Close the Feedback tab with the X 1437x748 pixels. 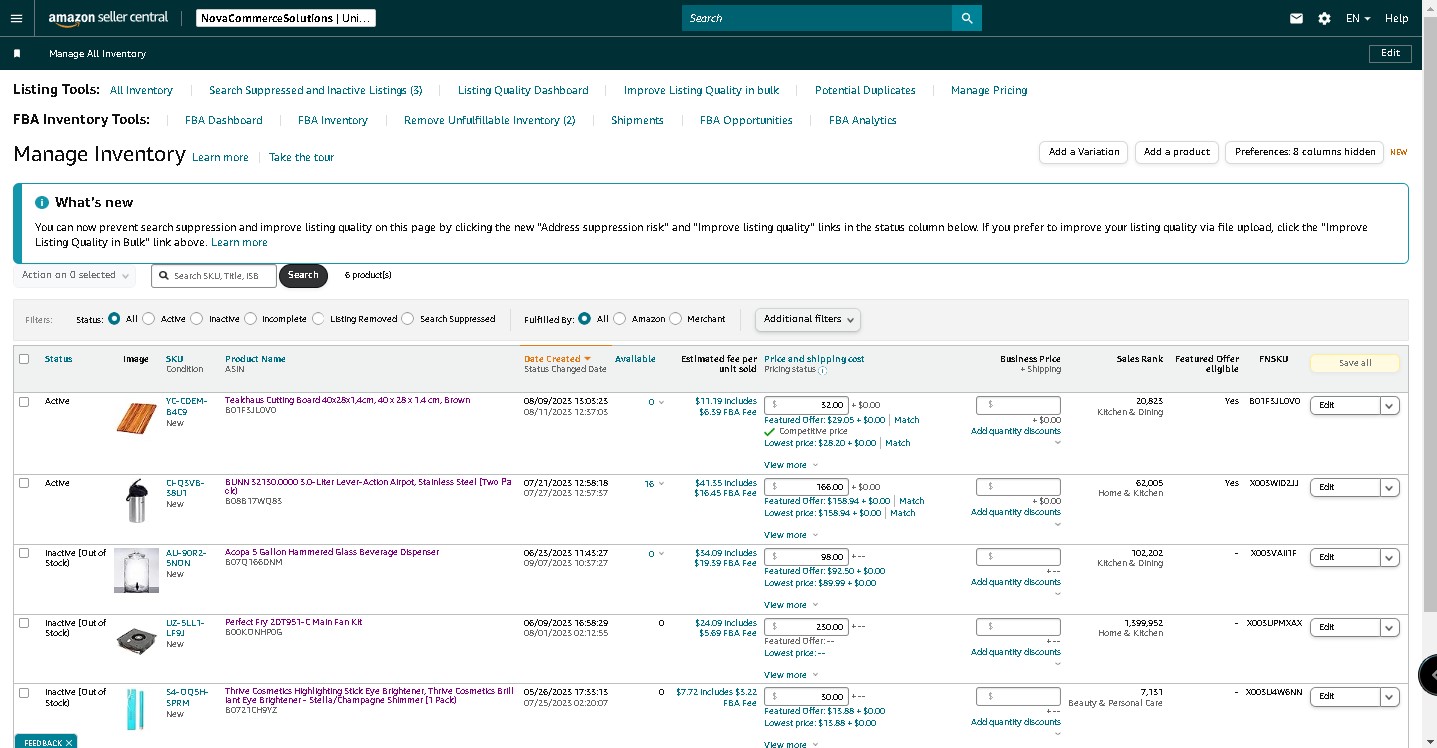click(69, 743)
